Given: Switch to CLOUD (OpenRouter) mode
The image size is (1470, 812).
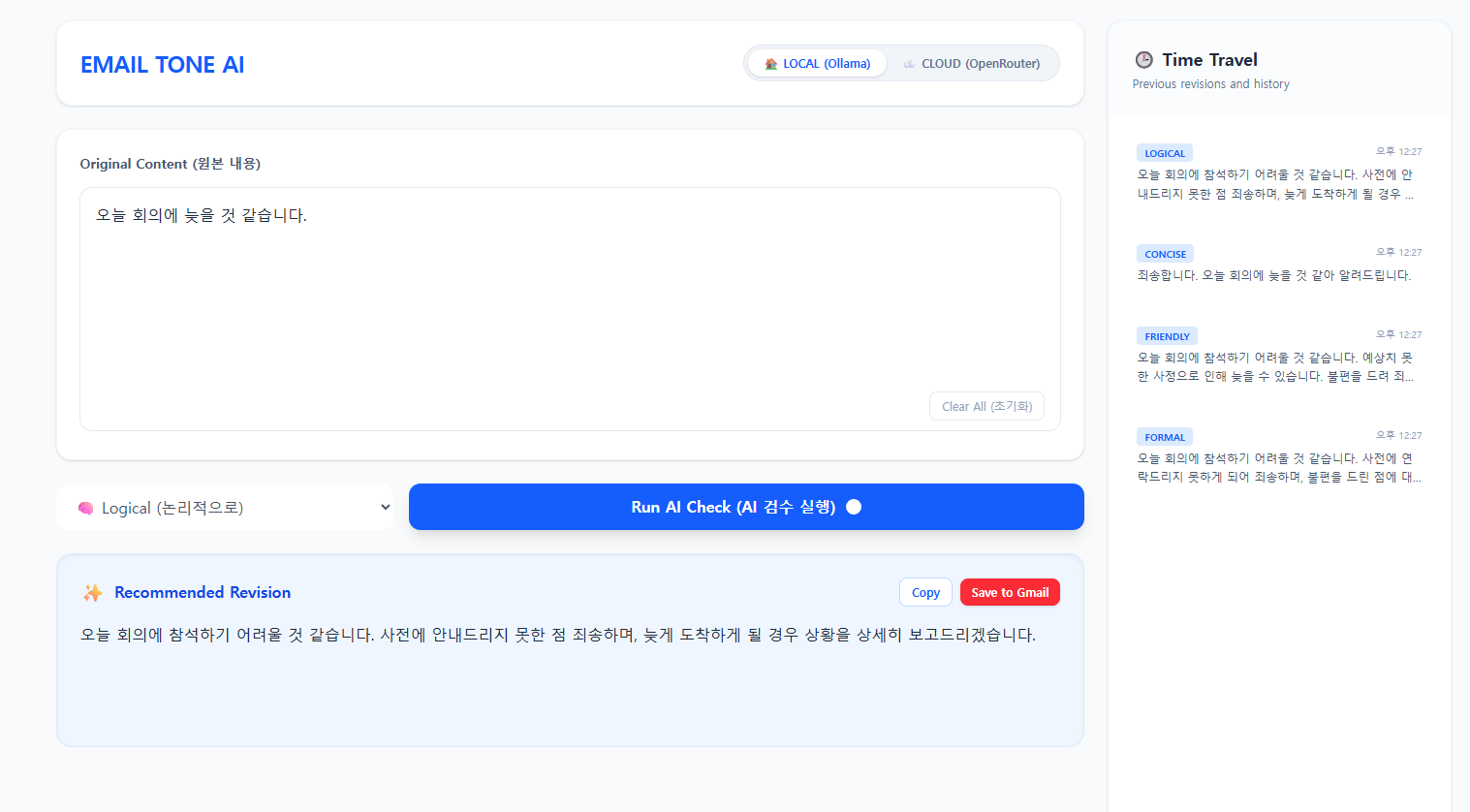Looking at the screenshot, I should (974, 64).
